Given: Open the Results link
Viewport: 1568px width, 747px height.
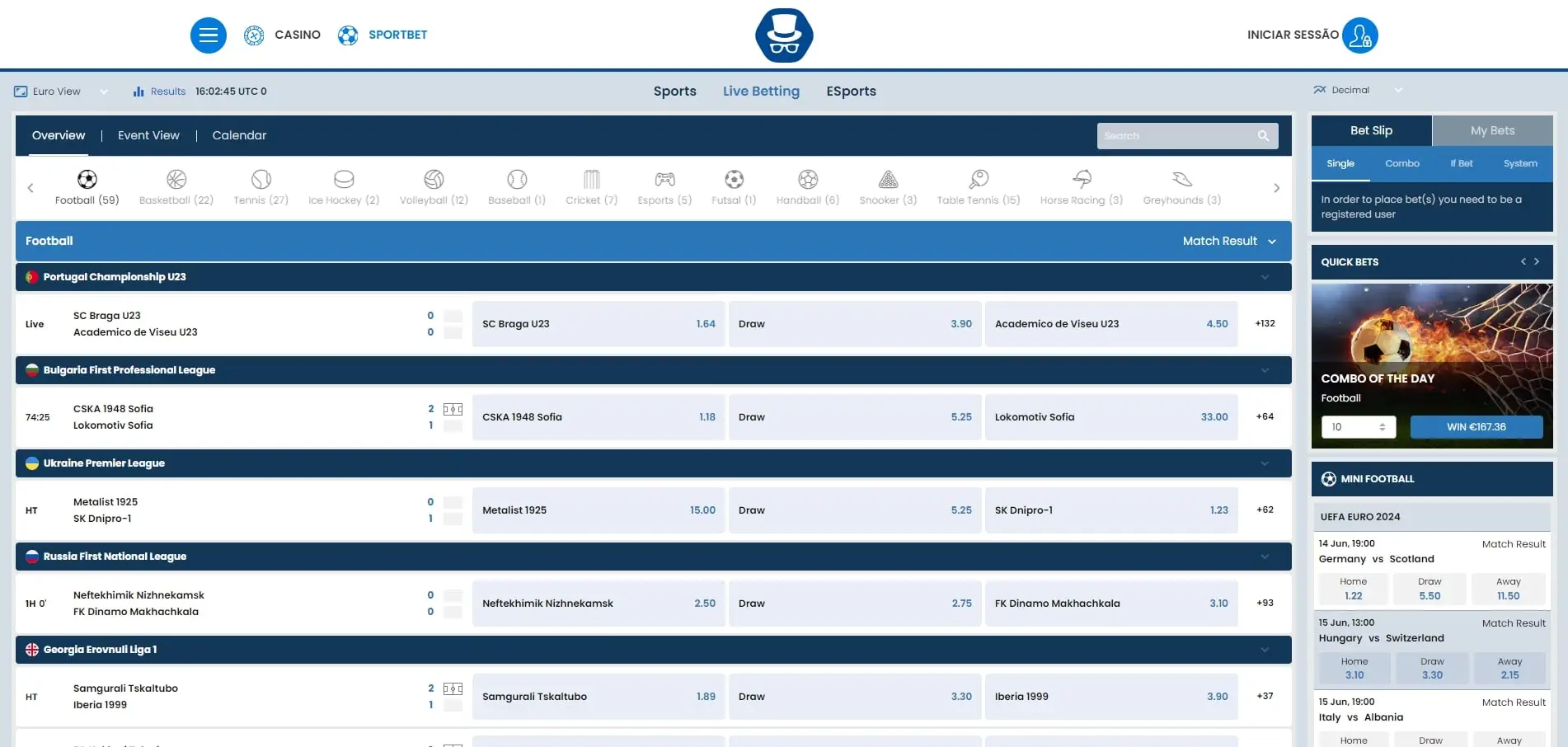Looking at the screenshot, I should (x=167, y=92).
